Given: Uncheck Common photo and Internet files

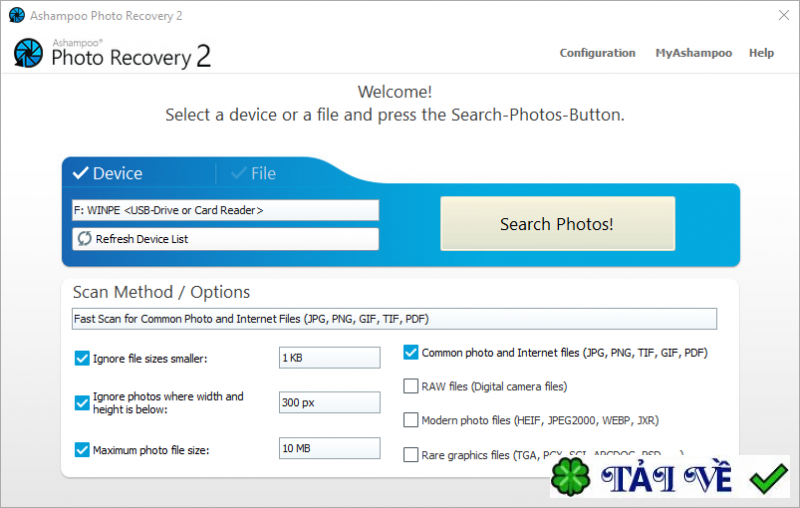Looking at the screenshot, I should [411, 352].
